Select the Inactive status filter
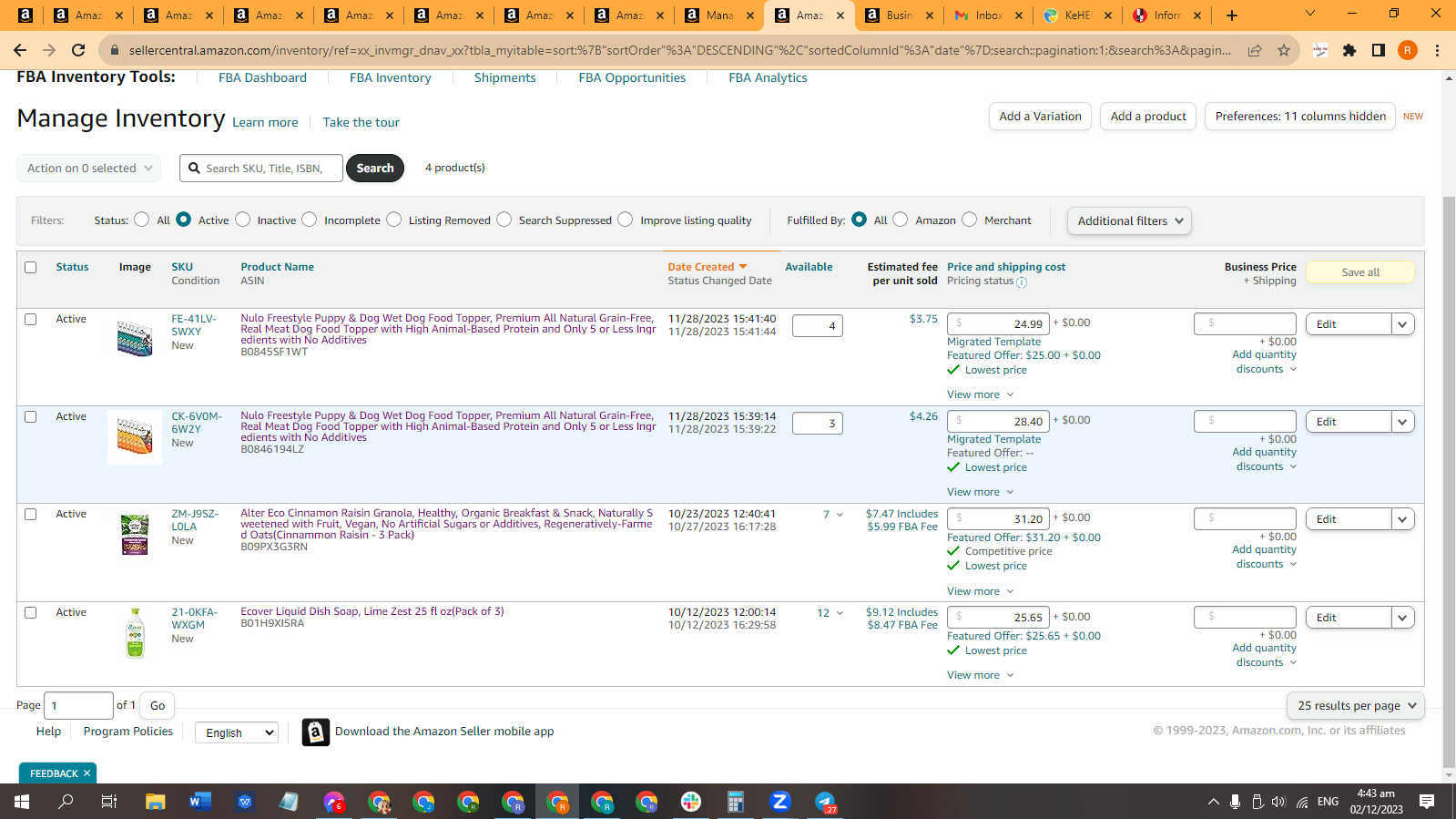 click(242, 220)
